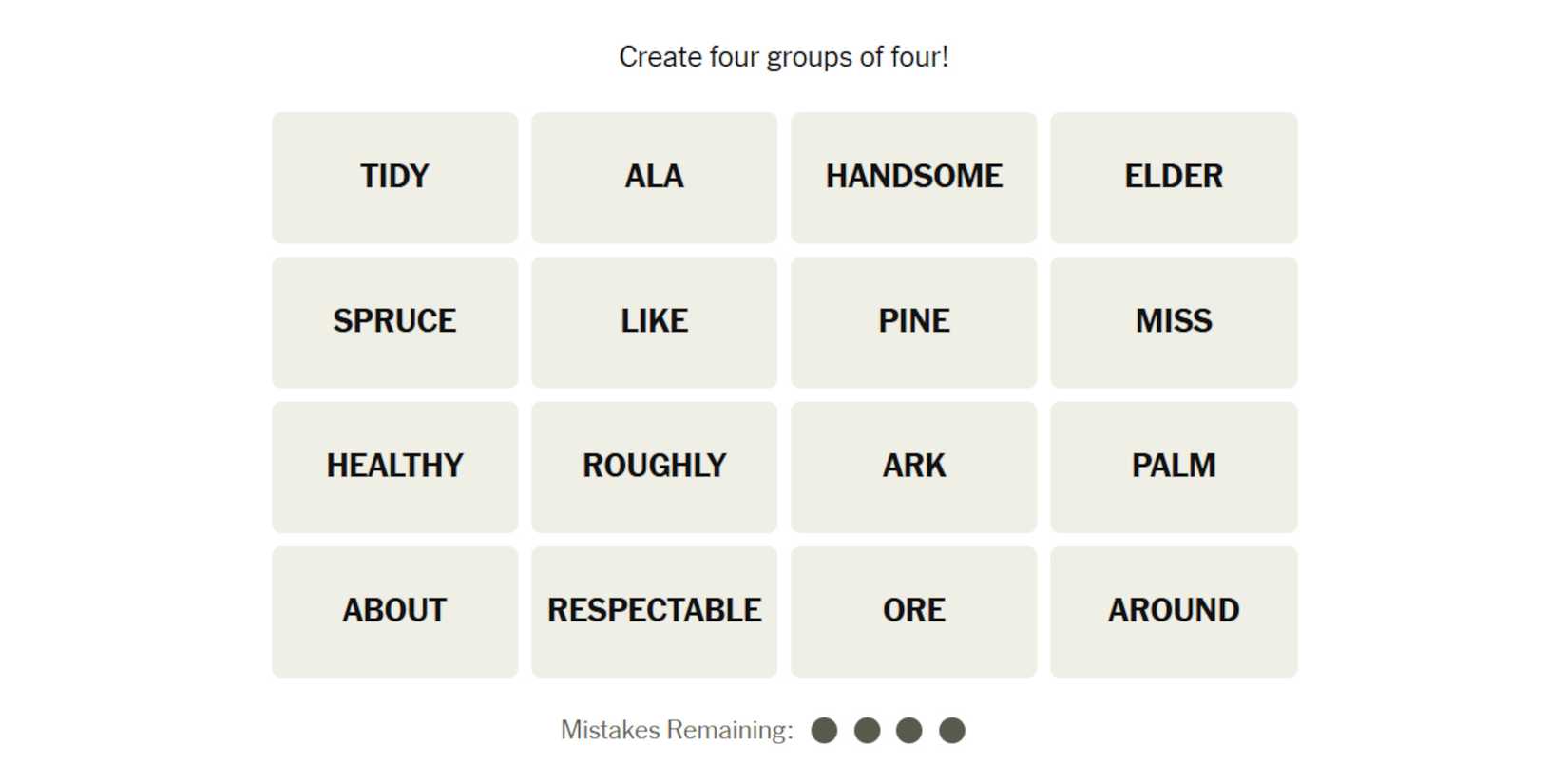Choose the MISS tile
The image size is (1568, 784).
[x=1174, y=321]
